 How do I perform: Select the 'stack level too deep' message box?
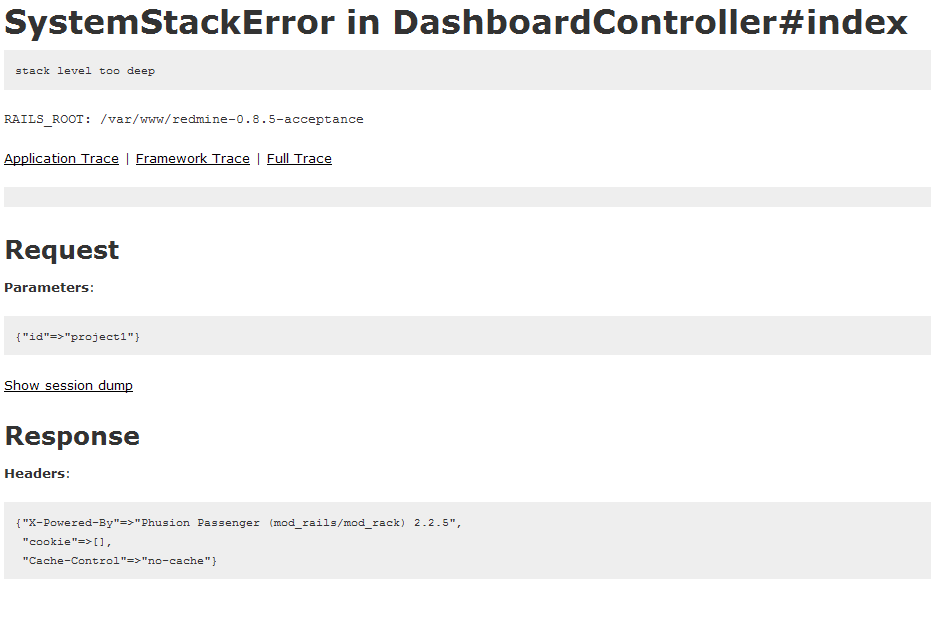pos(467,70)
